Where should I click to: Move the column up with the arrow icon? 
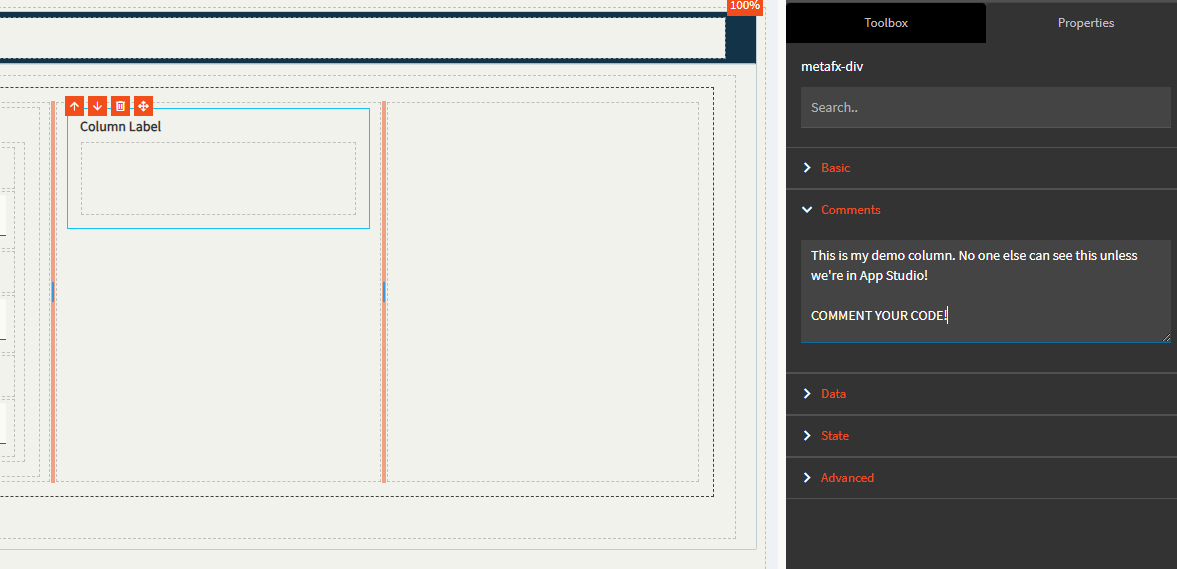[x=74, y=106]
